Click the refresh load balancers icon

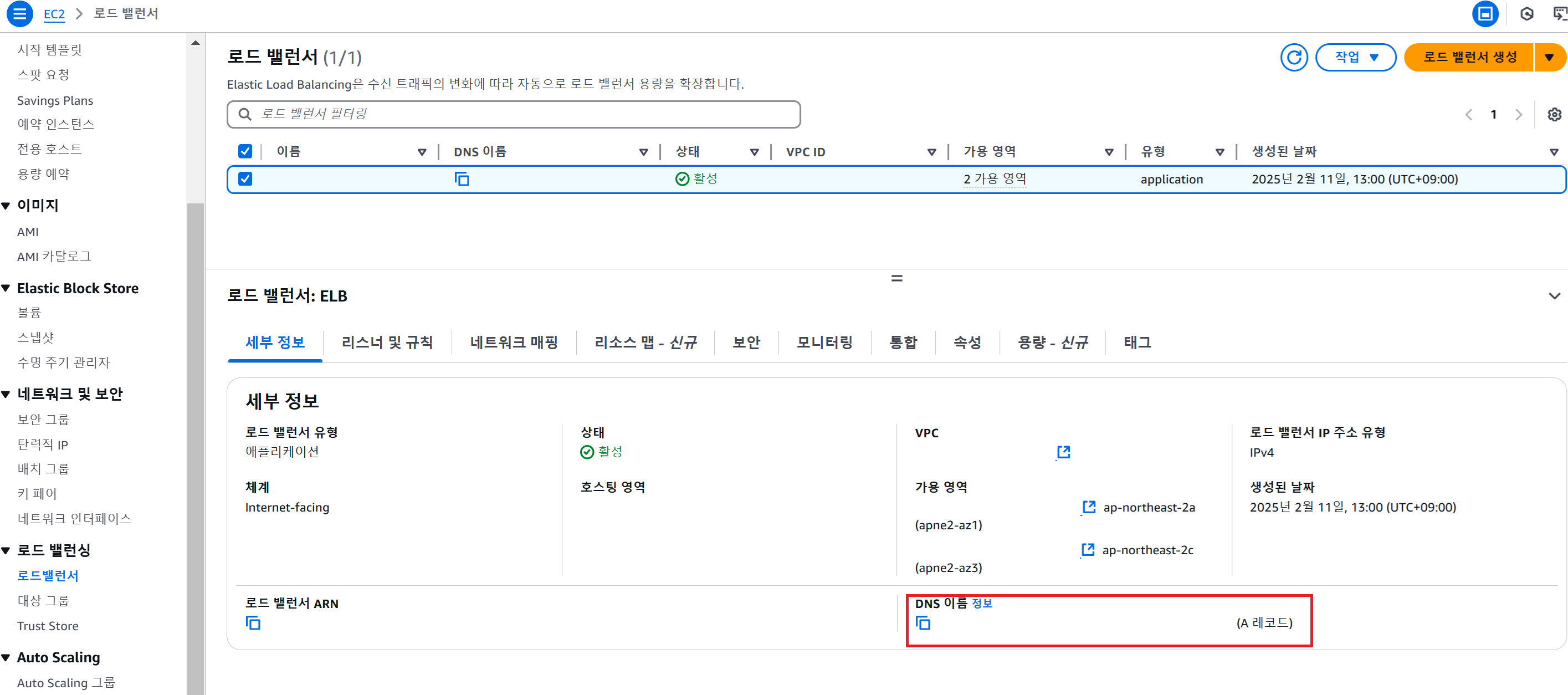(x=1294, y=57)
